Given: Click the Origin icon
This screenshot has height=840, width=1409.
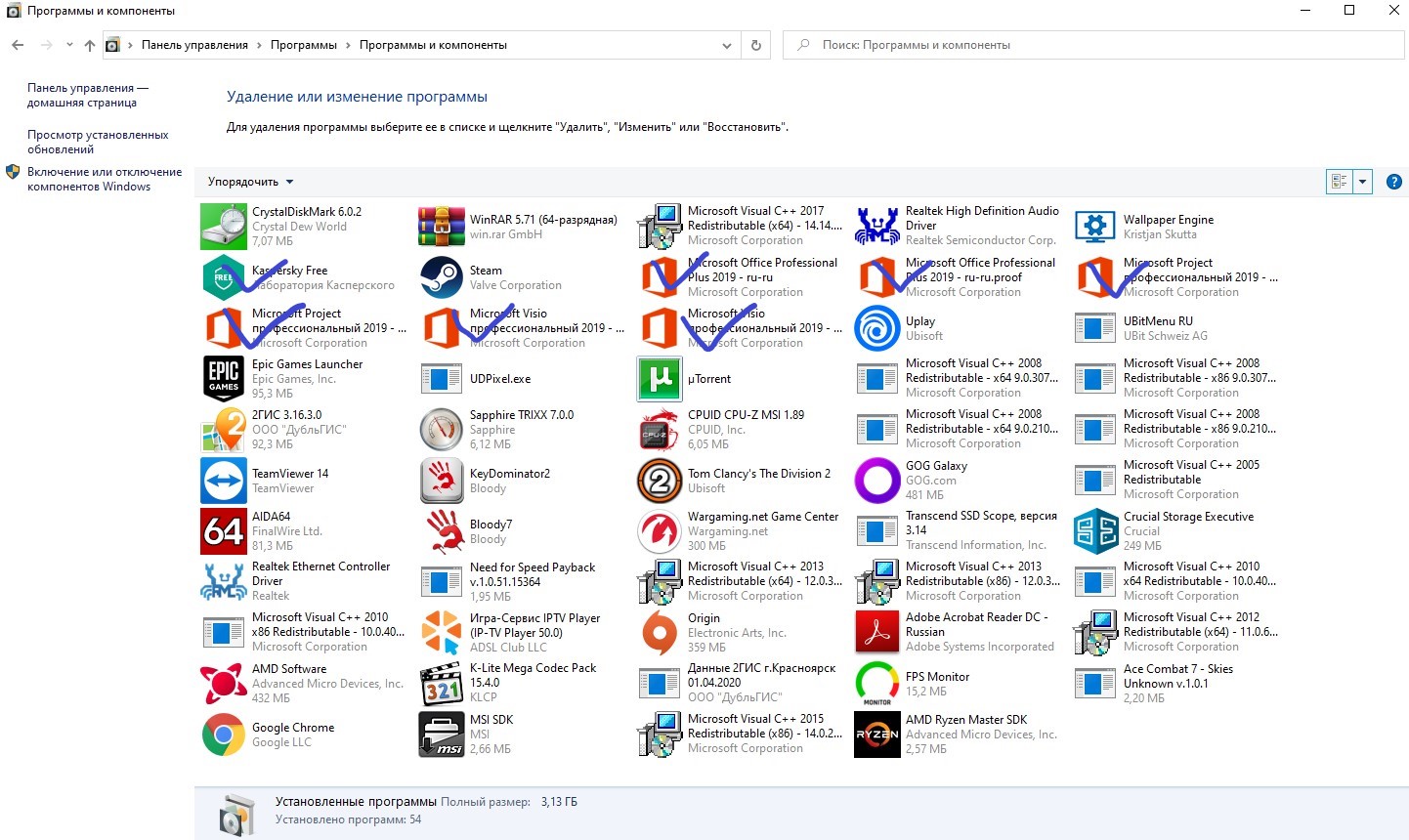Looking at the screenshot, I should (660, 633).
